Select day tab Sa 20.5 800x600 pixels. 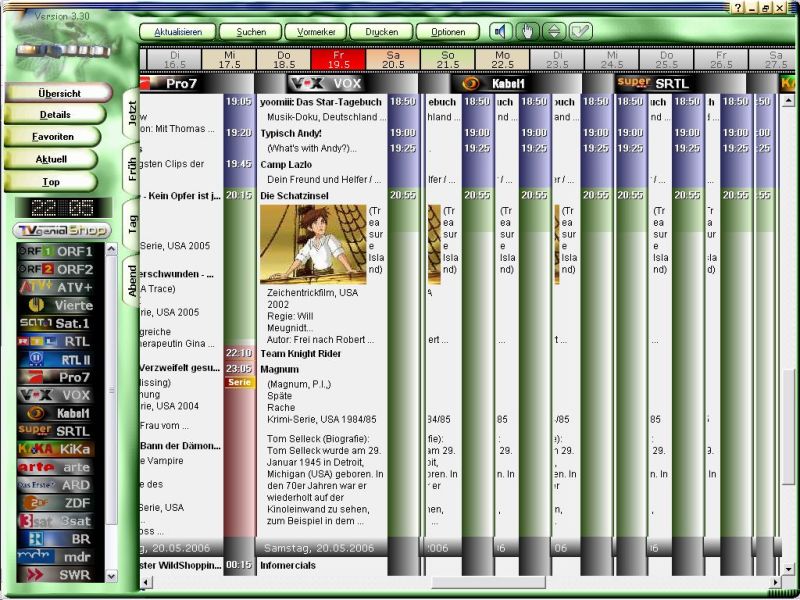[x=393, y=59]
